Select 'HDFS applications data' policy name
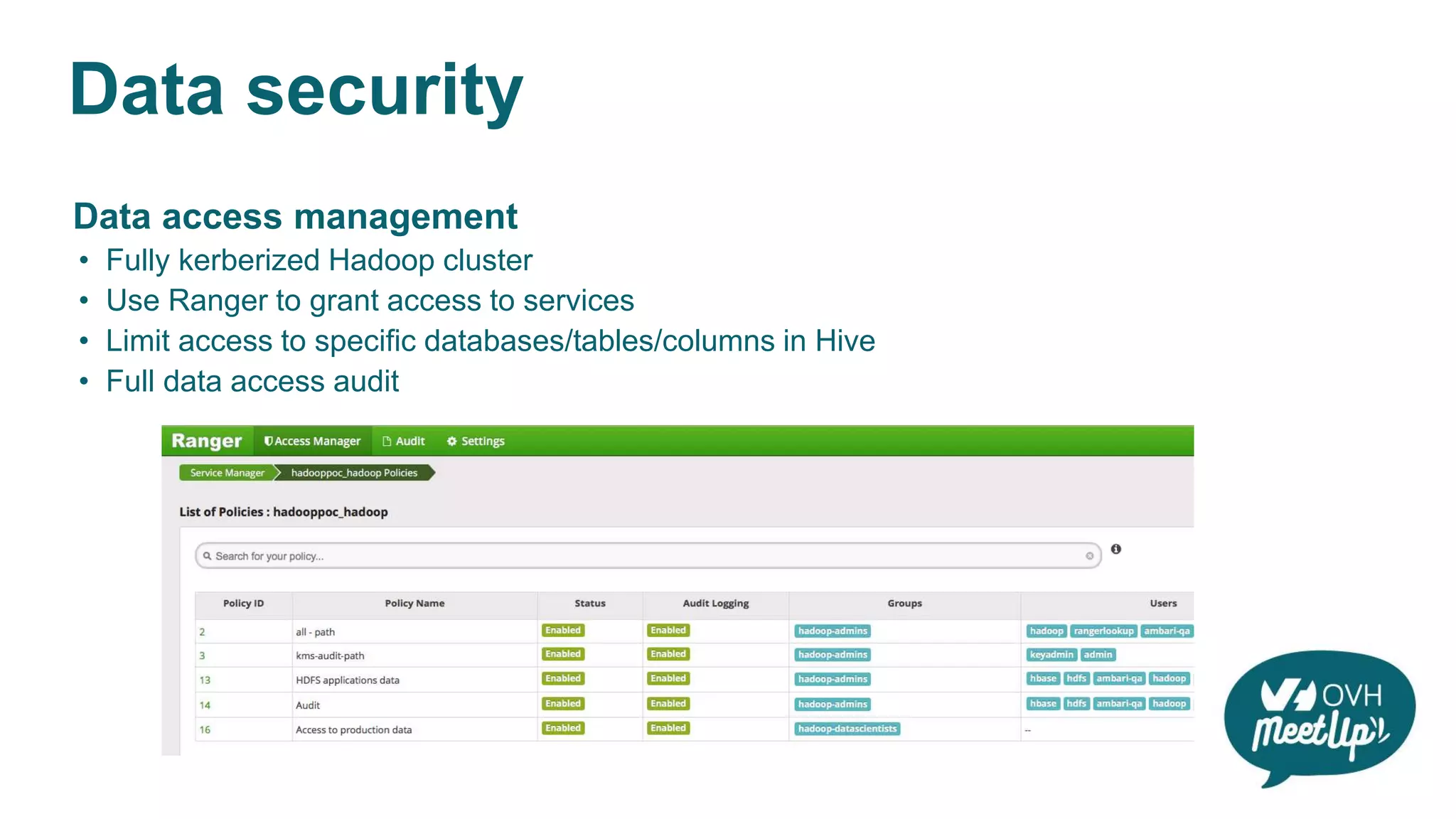The image size is (1456, 819). pos(348,680)
